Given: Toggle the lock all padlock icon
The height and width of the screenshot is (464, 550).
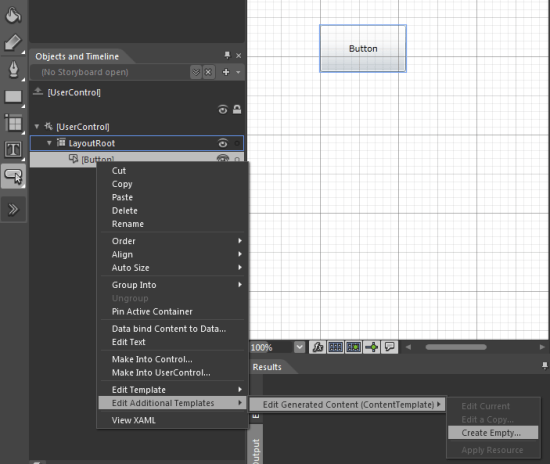Looking at the screenshot, I should click(x=237, y=109).
